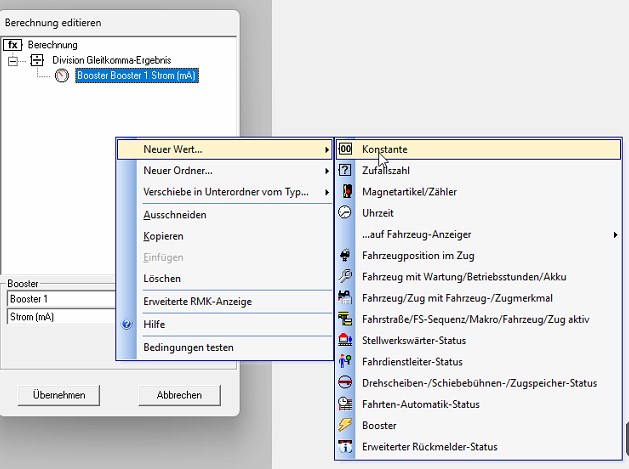Select Bedingungen testen menu entry
This screenshot has height=469, width=629.
(188, 348)
